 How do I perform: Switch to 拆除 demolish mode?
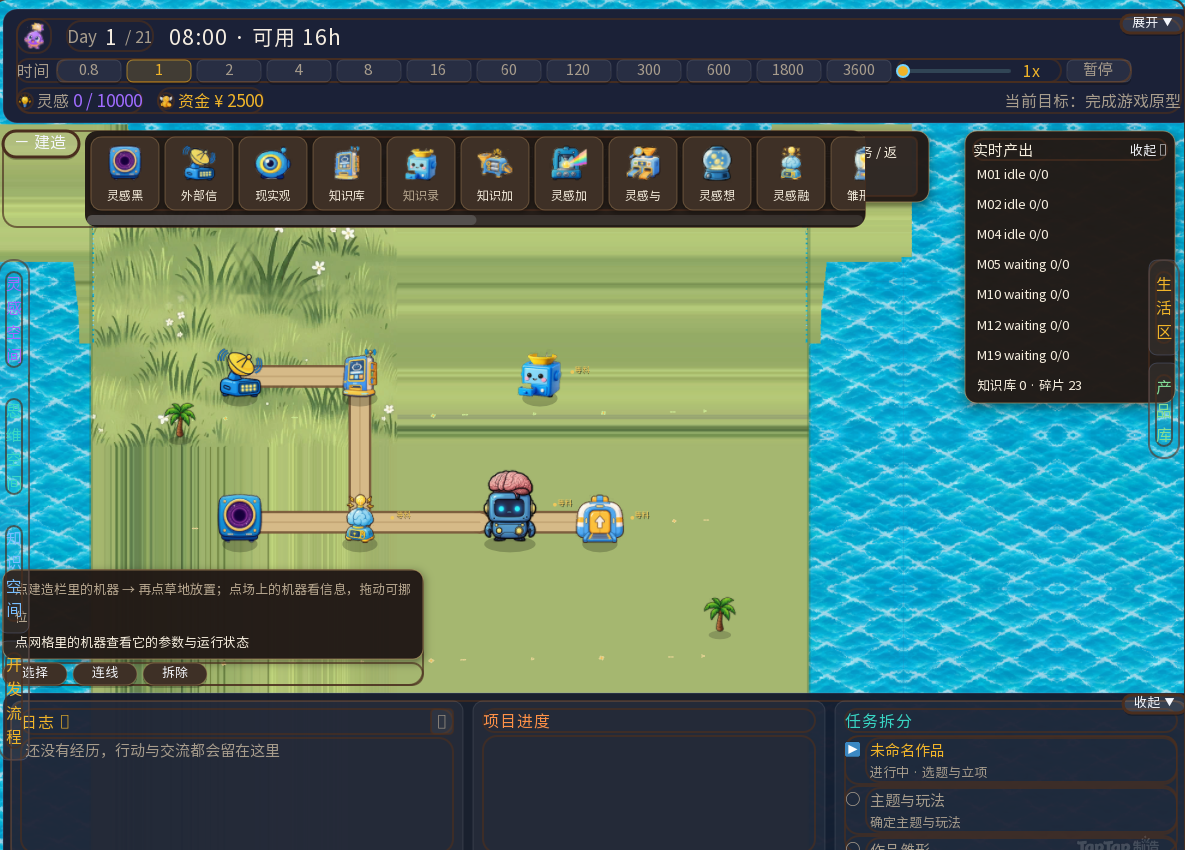175,672
